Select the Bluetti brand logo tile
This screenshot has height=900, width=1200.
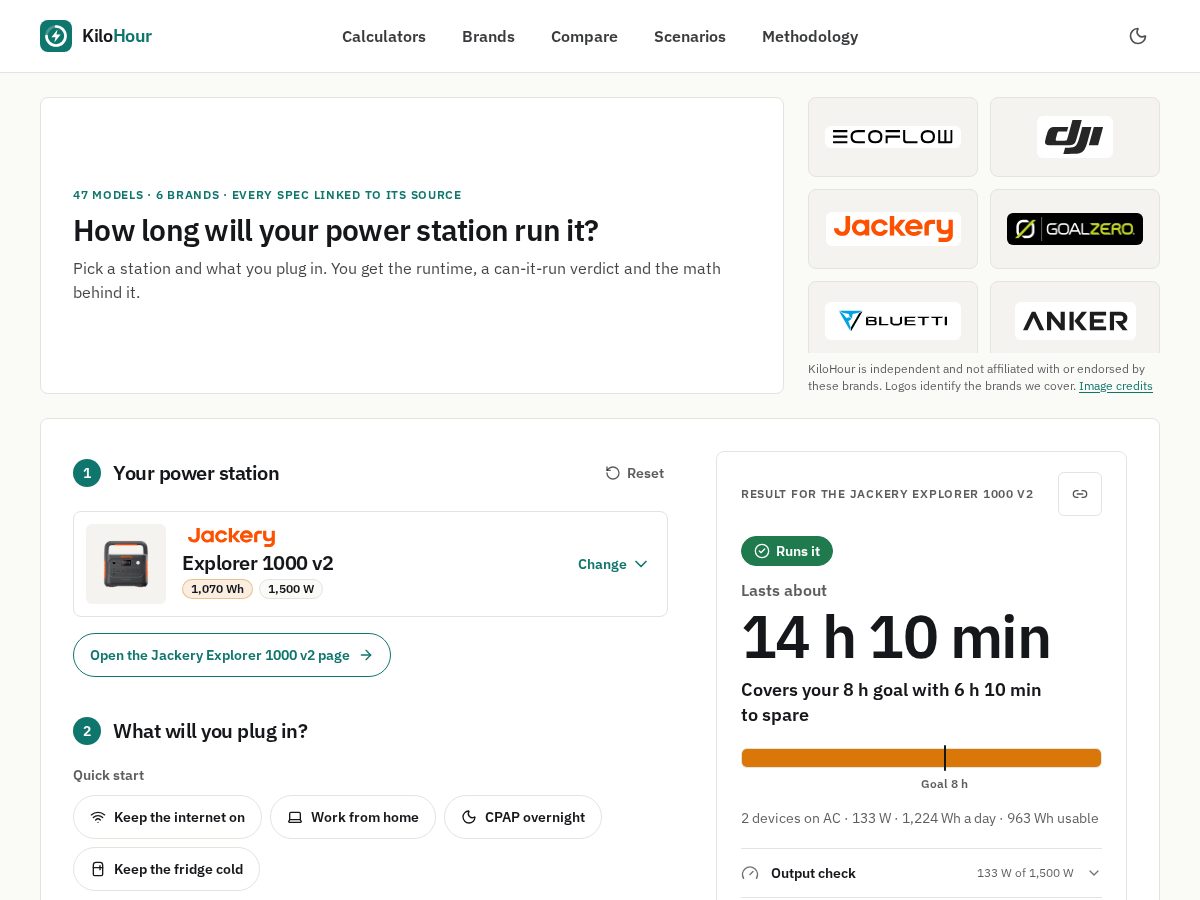[x=893, y=317]
